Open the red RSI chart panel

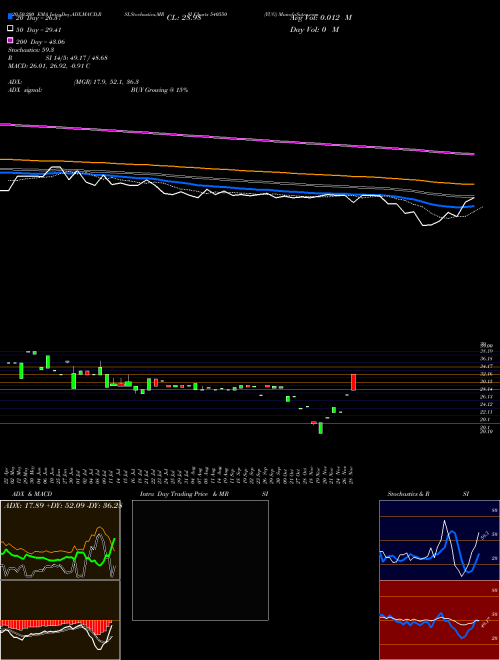(439, 620)
